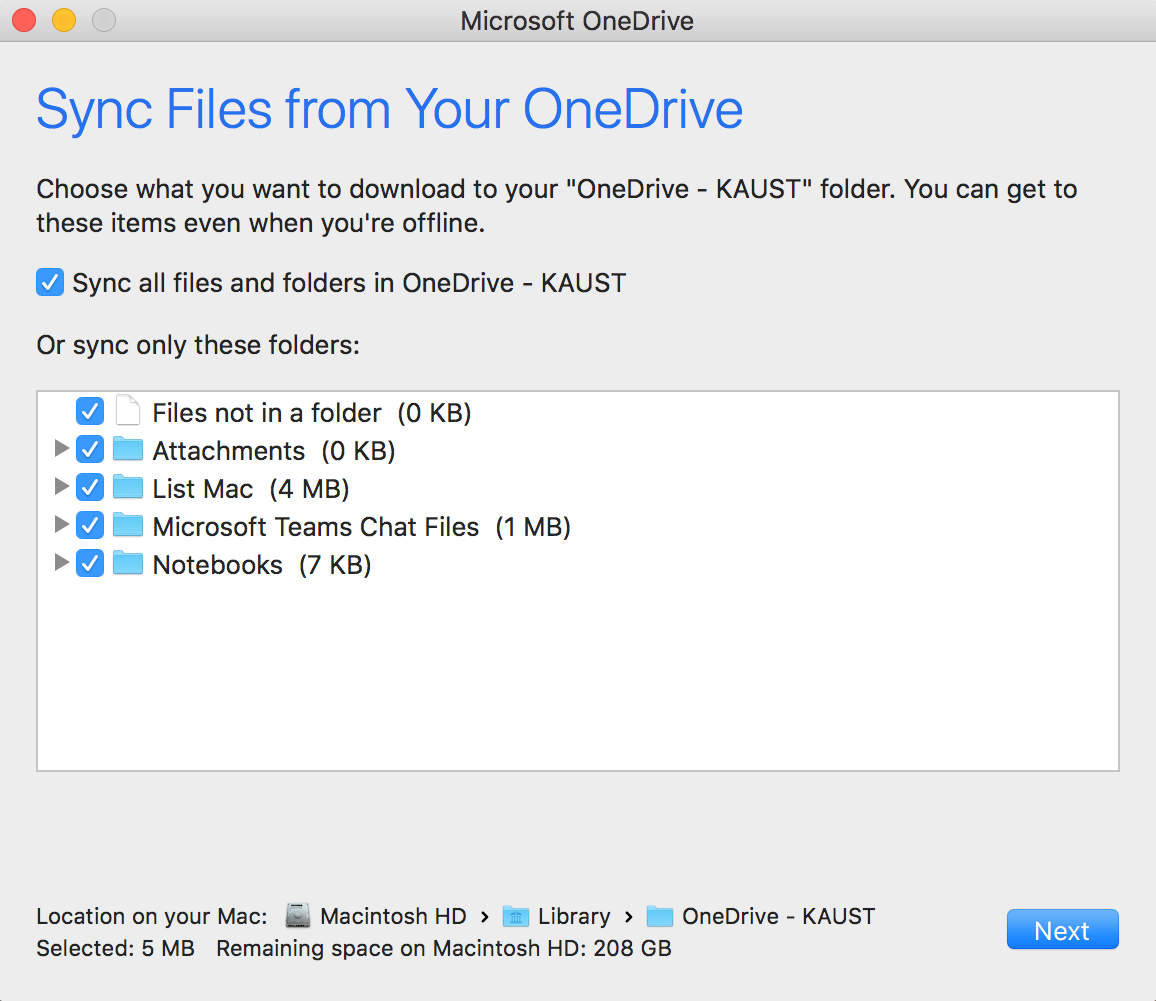Click the Attachments folder icon
This screenshot has width=1156, height=1001.
(x=128, y=449)
